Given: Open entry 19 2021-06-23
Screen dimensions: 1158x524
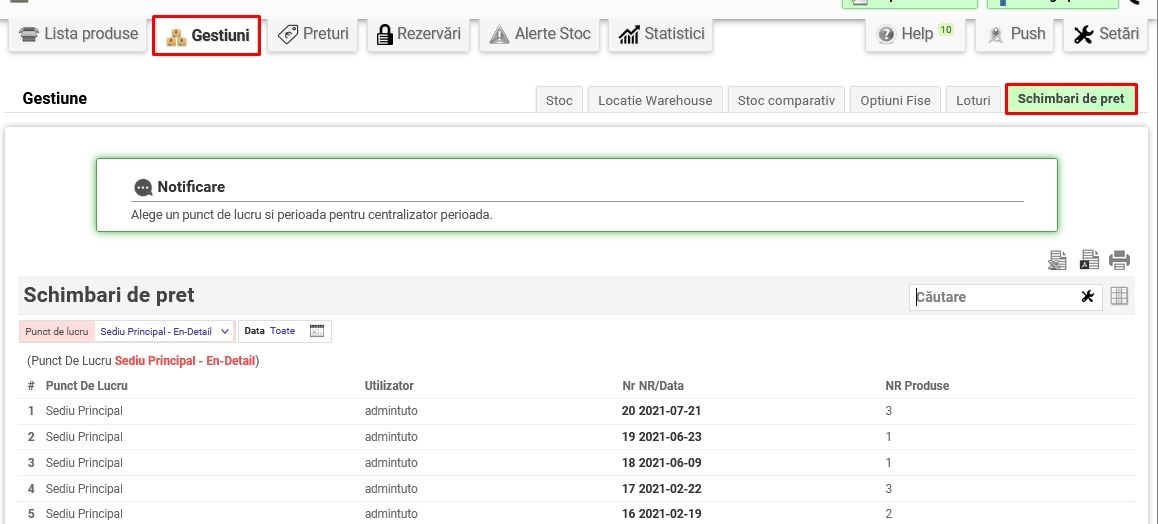Looking at the screenshot, I should 662,437.
